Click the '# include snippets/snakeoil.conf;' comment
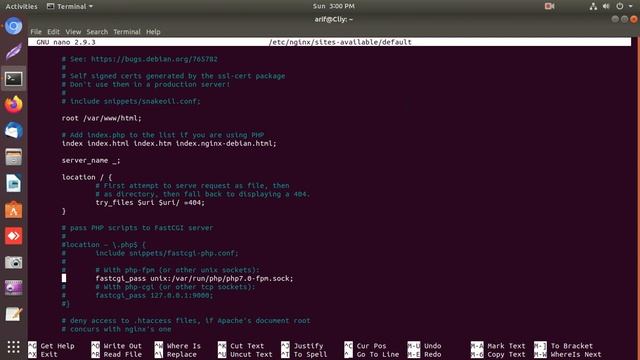 (131, 101)
